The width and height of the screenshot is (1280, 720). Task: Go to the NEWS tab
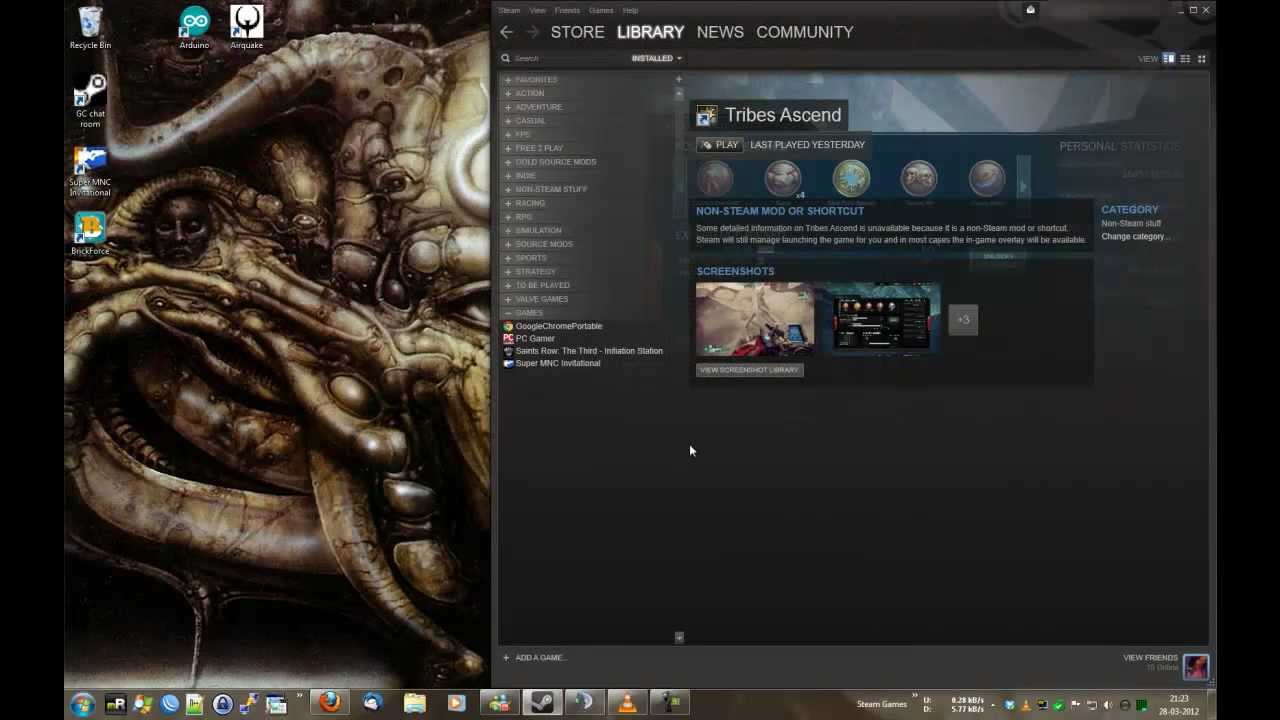coord(720,32)
